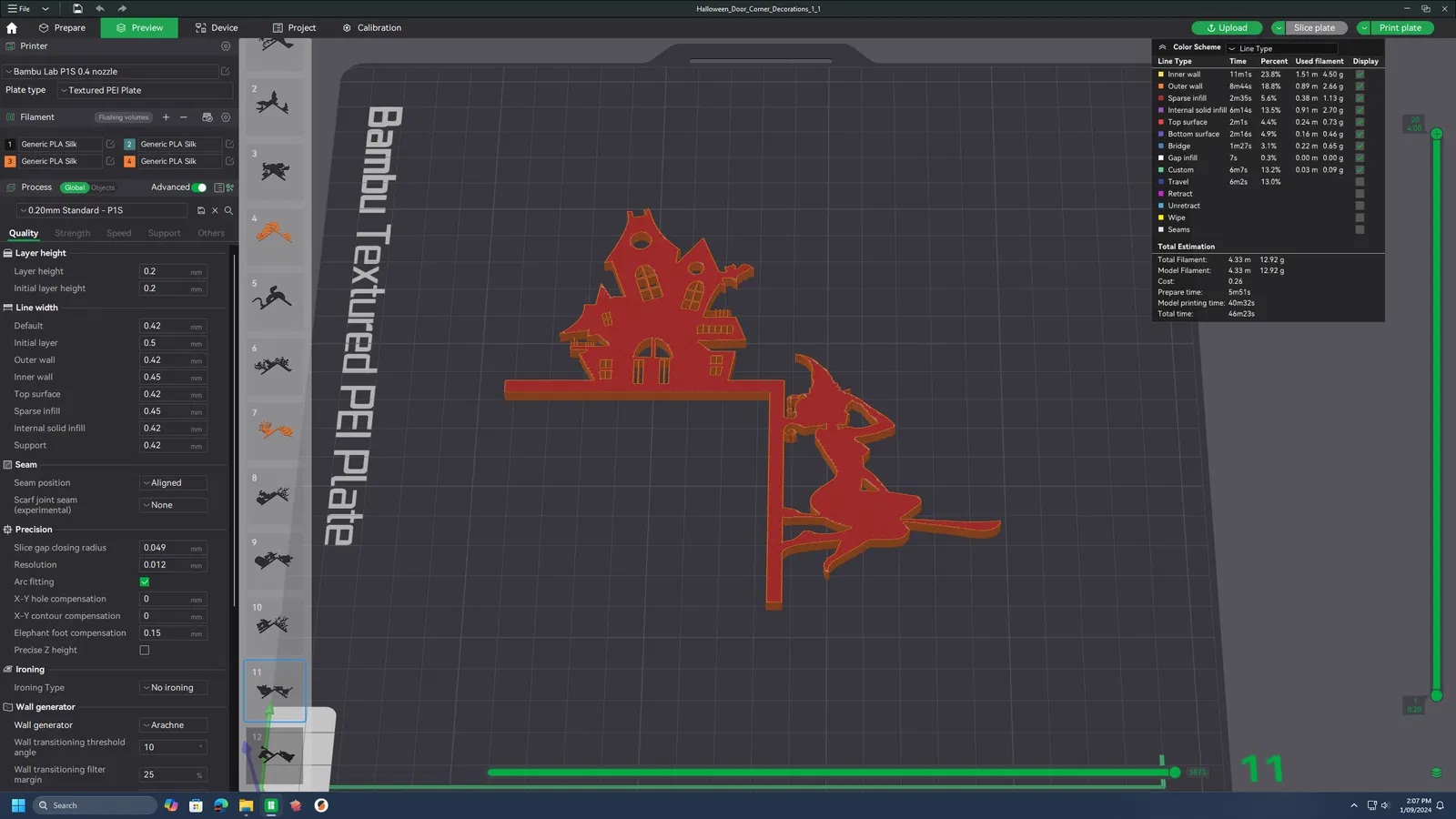Remove a filament with the minus icon
1456x819 pixels.
pyautogui.click(x=184, y=117)
